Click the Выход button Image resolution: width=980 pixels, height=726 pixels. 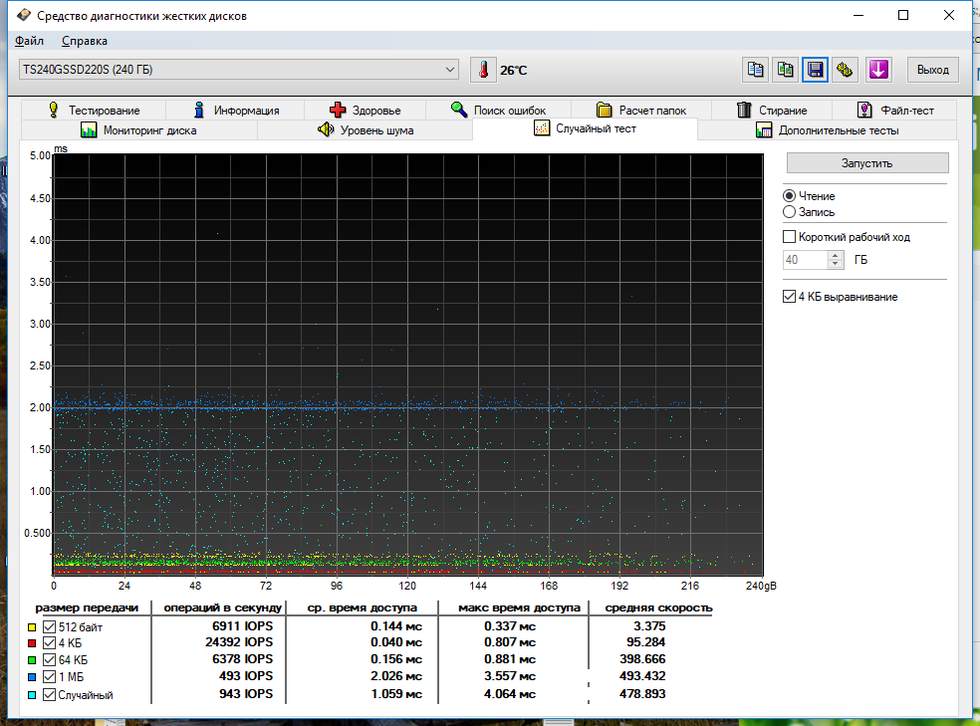[932, 70]
